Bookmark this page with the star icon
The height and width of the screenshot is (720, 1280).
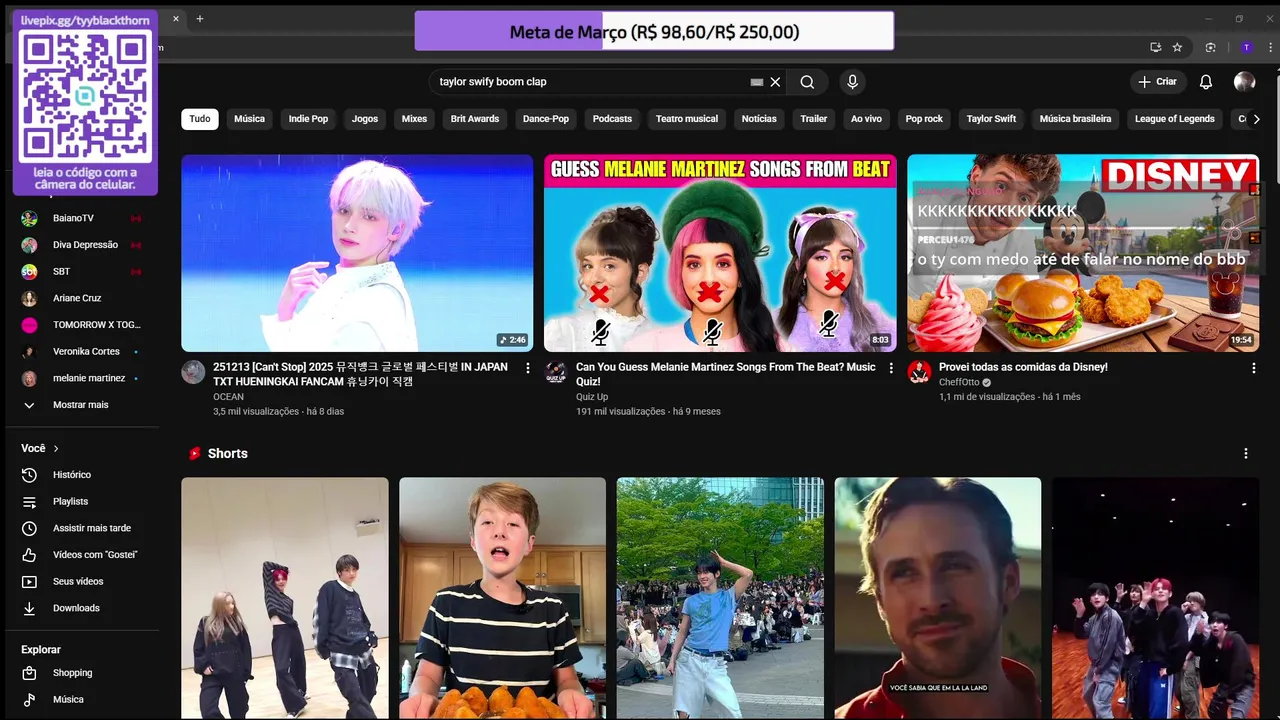click(x=1177, y=47)
